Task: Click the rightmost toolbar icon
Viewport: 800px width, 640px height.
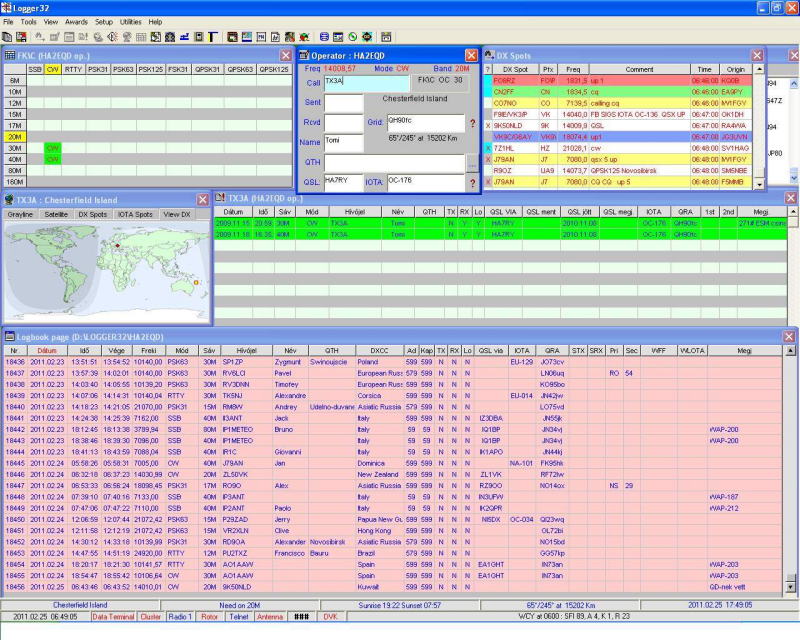Action: pyautogui.click(x=386, y=37)
